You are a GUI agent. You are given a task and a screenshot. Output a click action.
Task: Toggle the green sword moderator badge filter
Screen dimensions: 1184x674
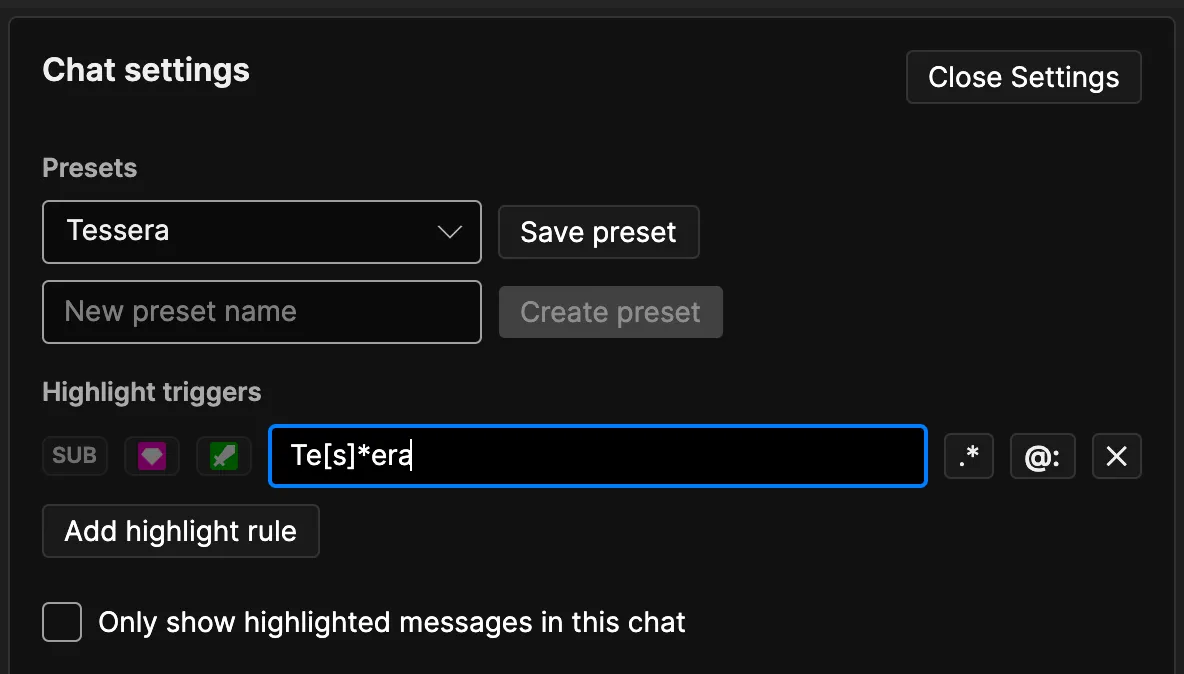pyautogui.click(x=224, y=456)
